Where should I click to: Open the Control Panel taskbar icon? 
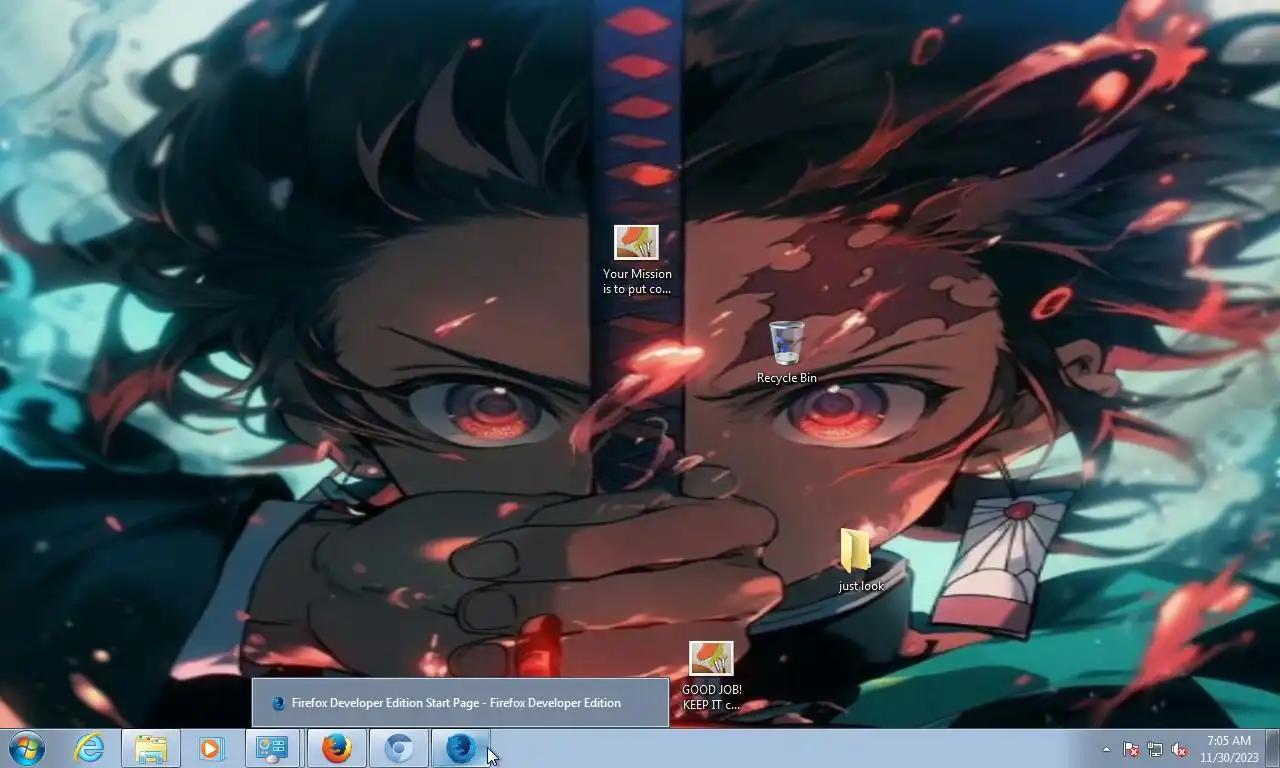272,748
